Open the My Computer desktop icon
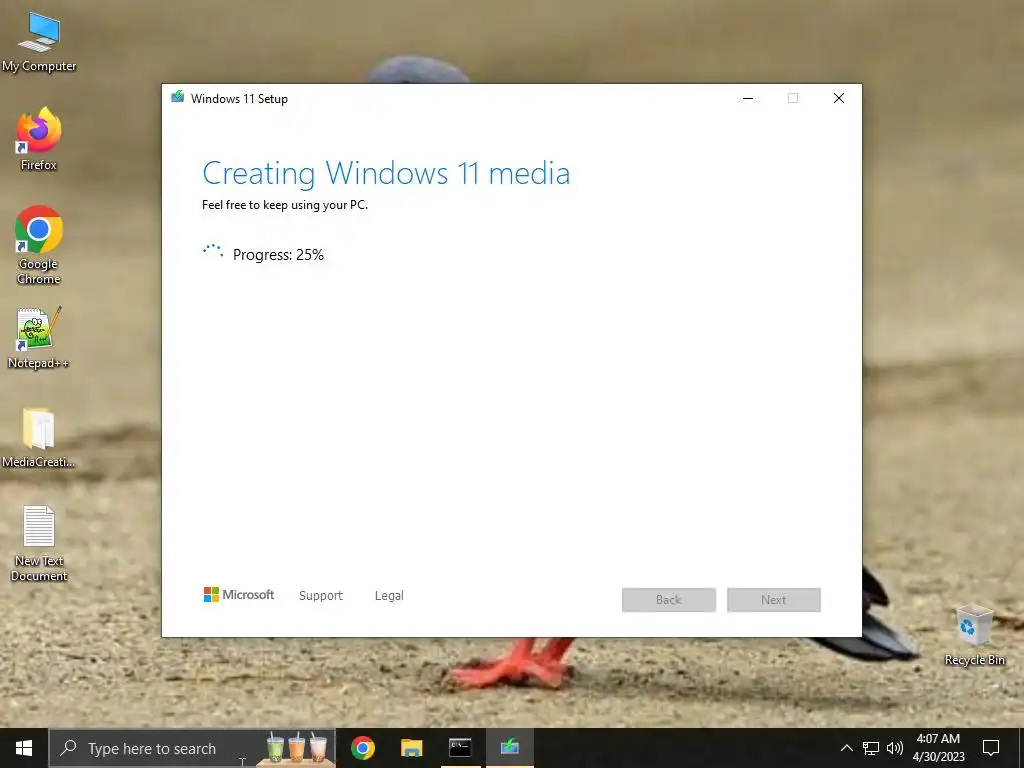This screenshot has height=768, width=1024. 39,42
